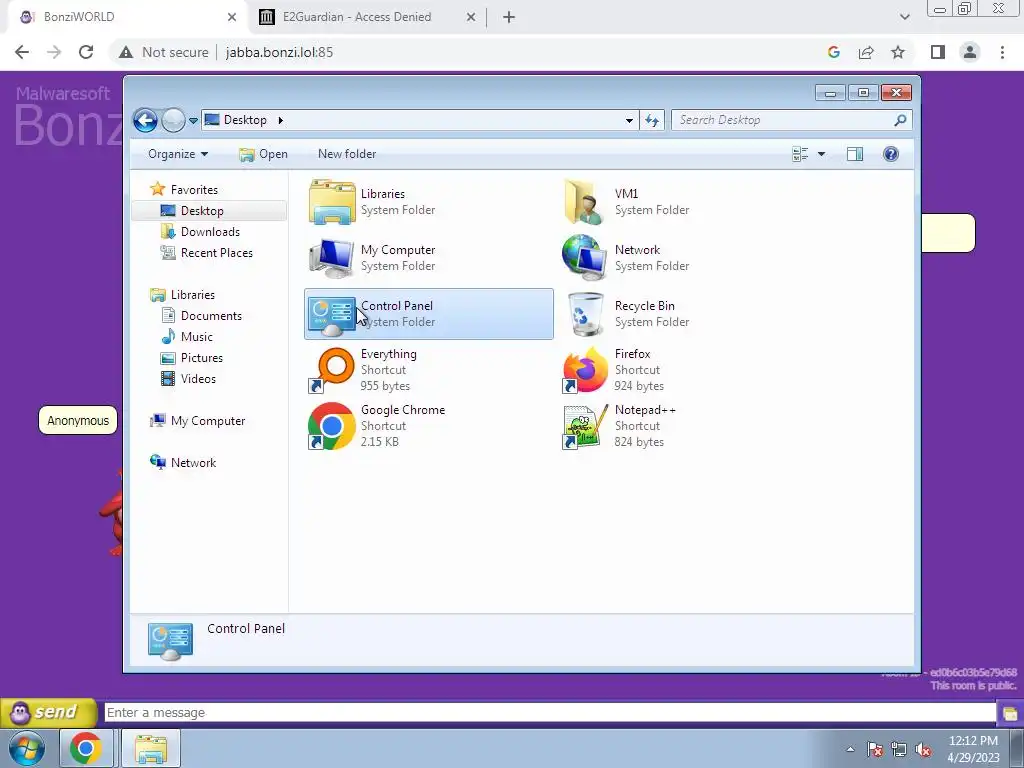Change view with the views icon
The height and width of the screenshot is (768, 1024).
pos(801,154)
